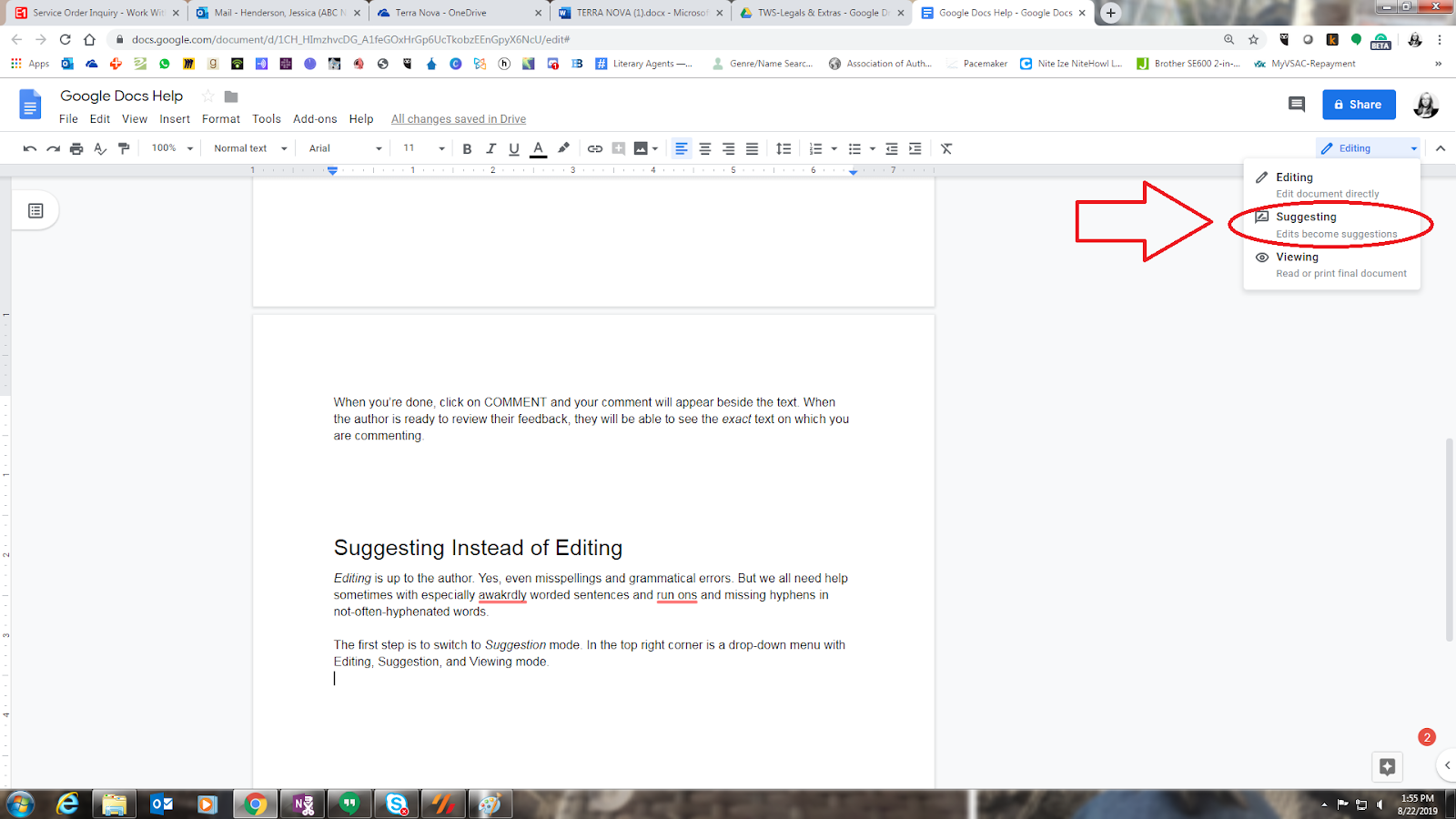Show the document outline panel
The image size is (1456, 819).
tap(35, 211)
